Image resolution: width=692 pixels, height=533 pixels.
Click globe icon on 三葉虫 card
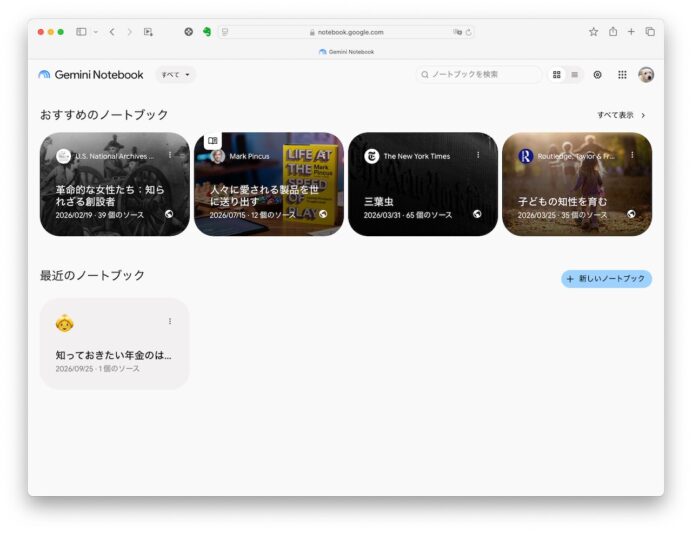pyautogui.click(x=477, y=214)
